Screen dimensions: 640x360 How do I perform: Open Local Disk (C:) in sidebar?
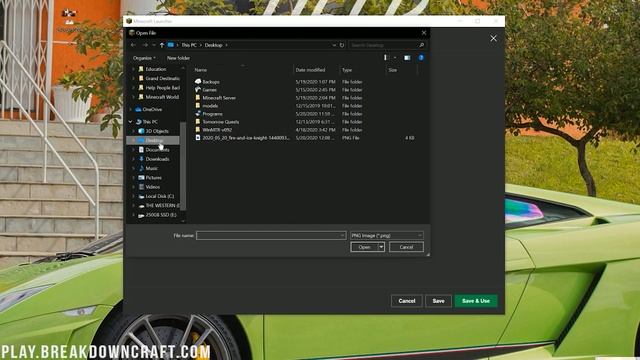click(159, 196)
